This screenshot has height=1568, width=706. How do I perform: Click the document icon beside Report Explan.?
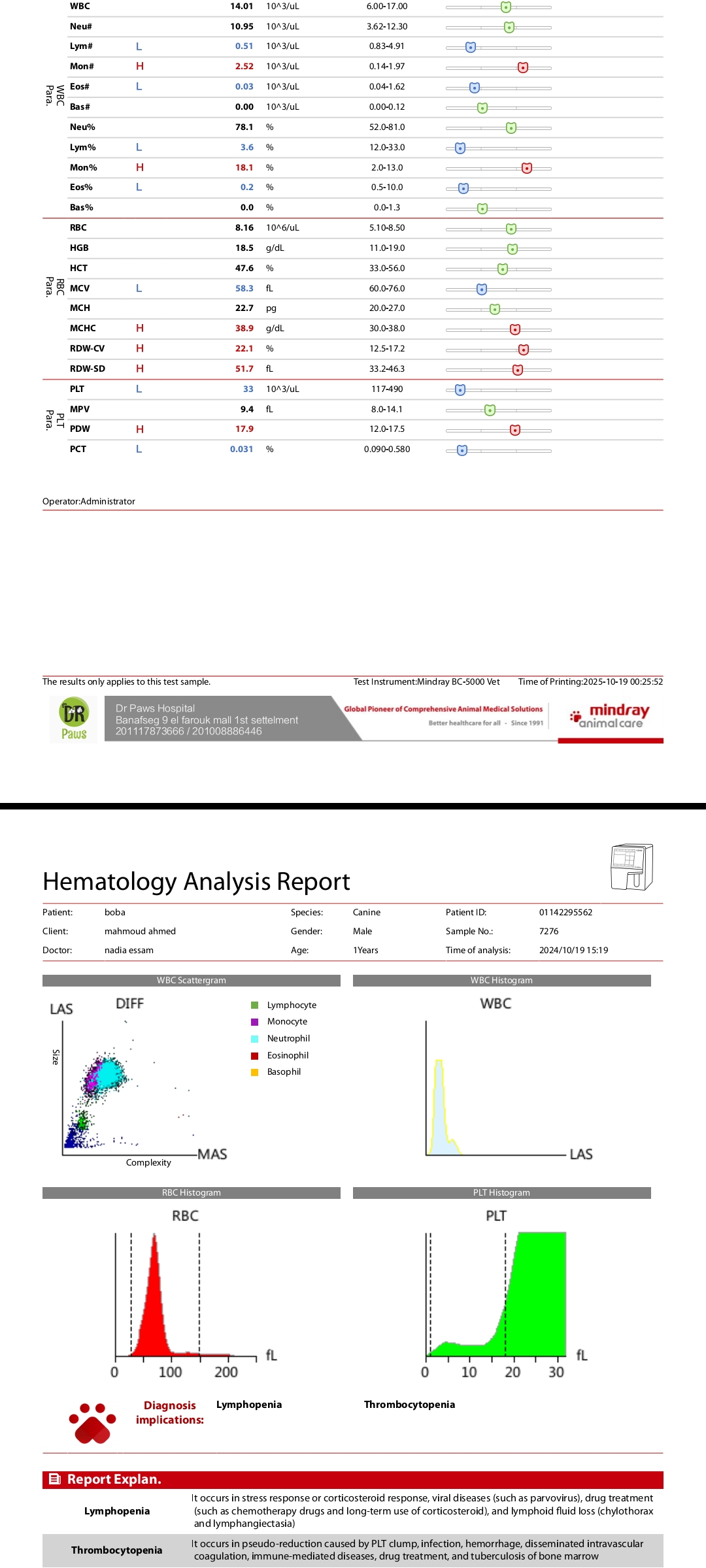pos(55,1479)
